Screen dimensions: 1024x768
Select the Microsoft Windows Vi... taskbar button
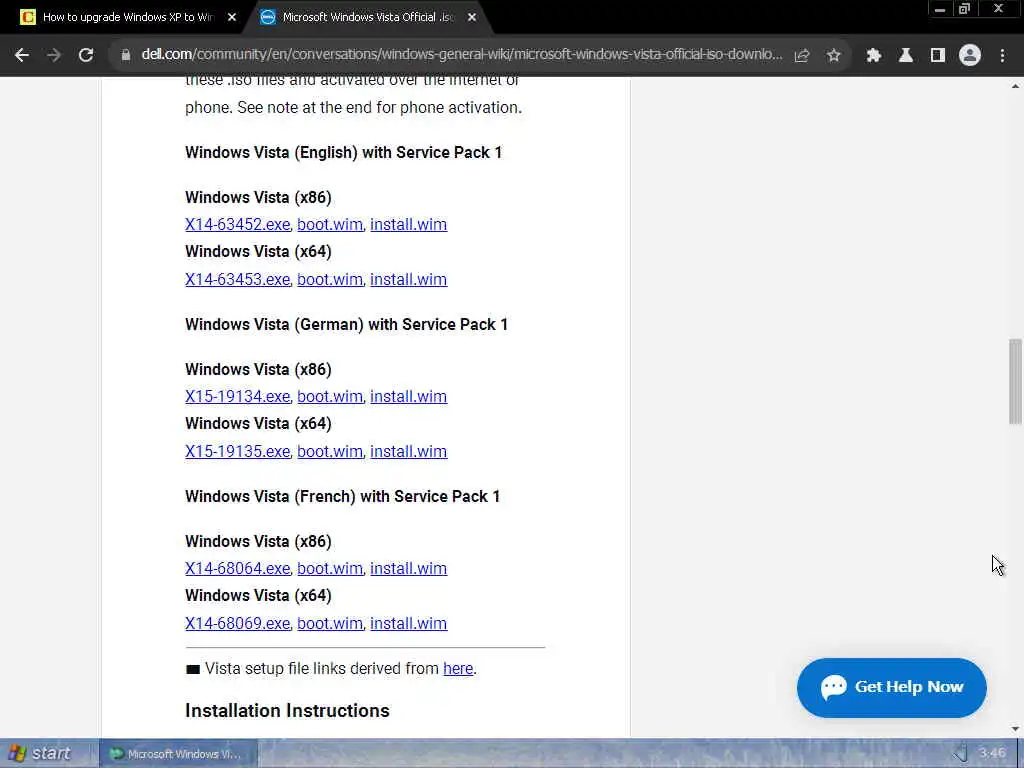178,754
